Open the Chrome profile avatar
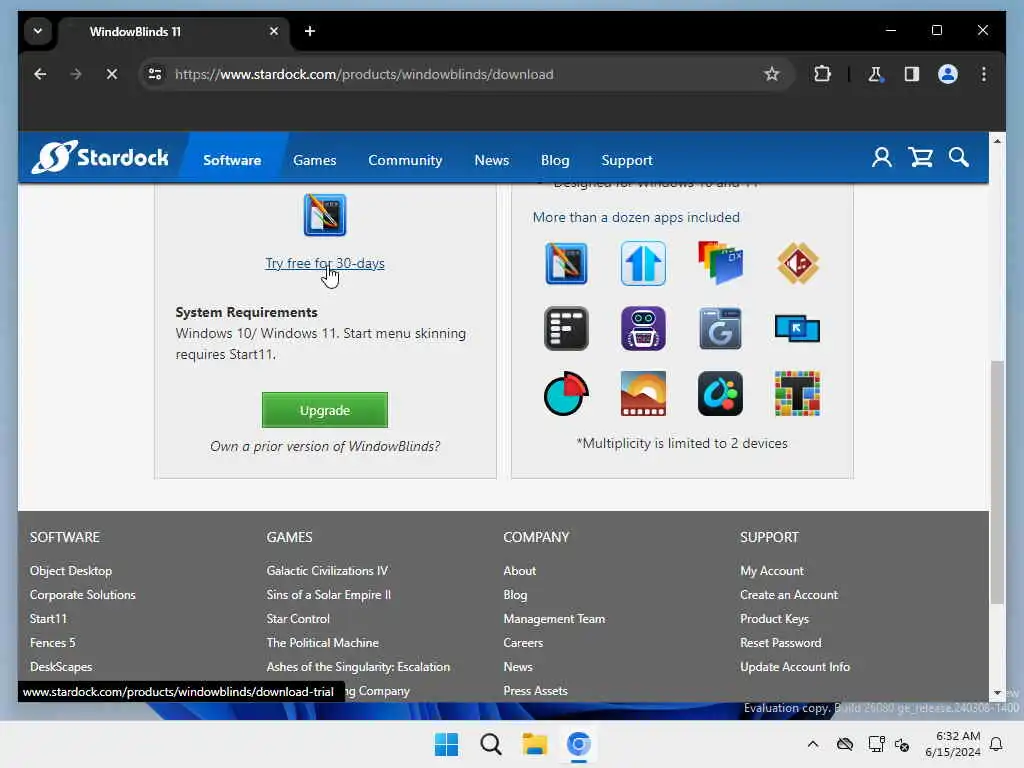The width and height of the screenshot is (1024, 768). coord(948,74)
